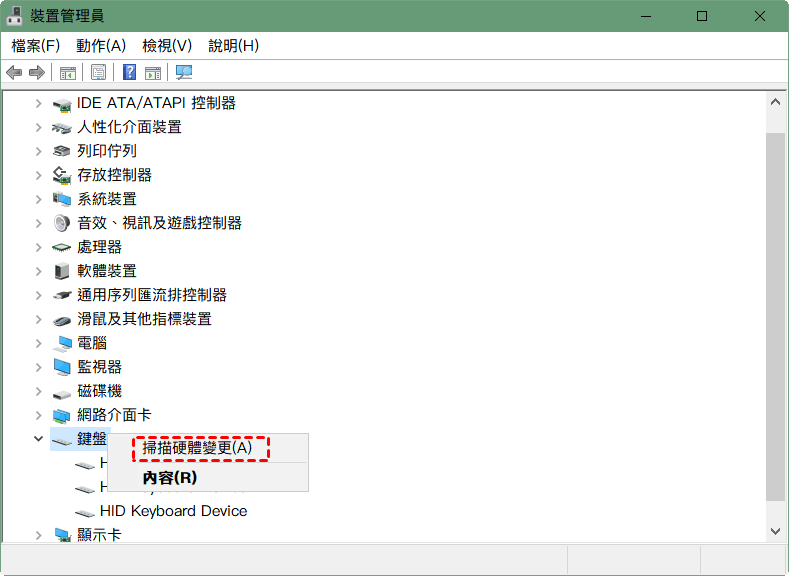Image resolution: width=789 pixels, height=576 pixels.
Task: Click the HID Keyboard Device icon
Action: coord(85,513)
